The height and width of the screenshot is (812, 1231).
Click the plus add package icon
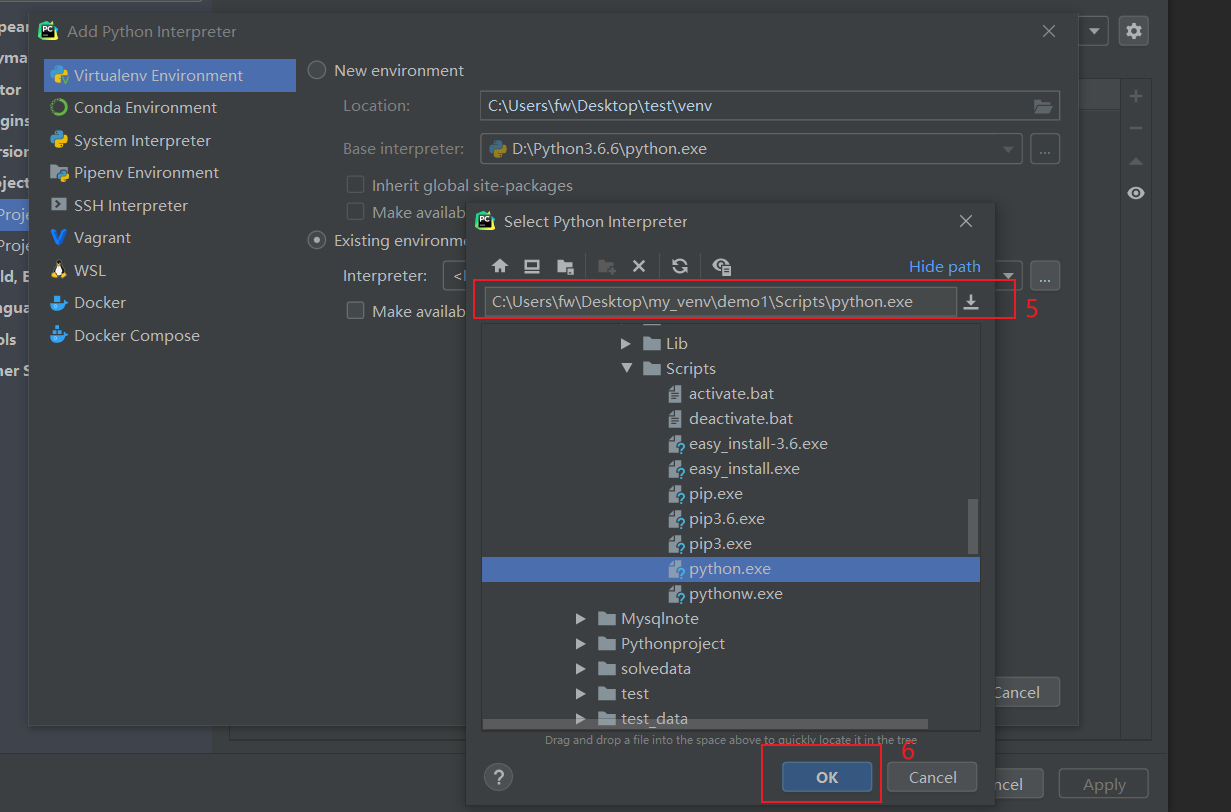click(1135, 96)
